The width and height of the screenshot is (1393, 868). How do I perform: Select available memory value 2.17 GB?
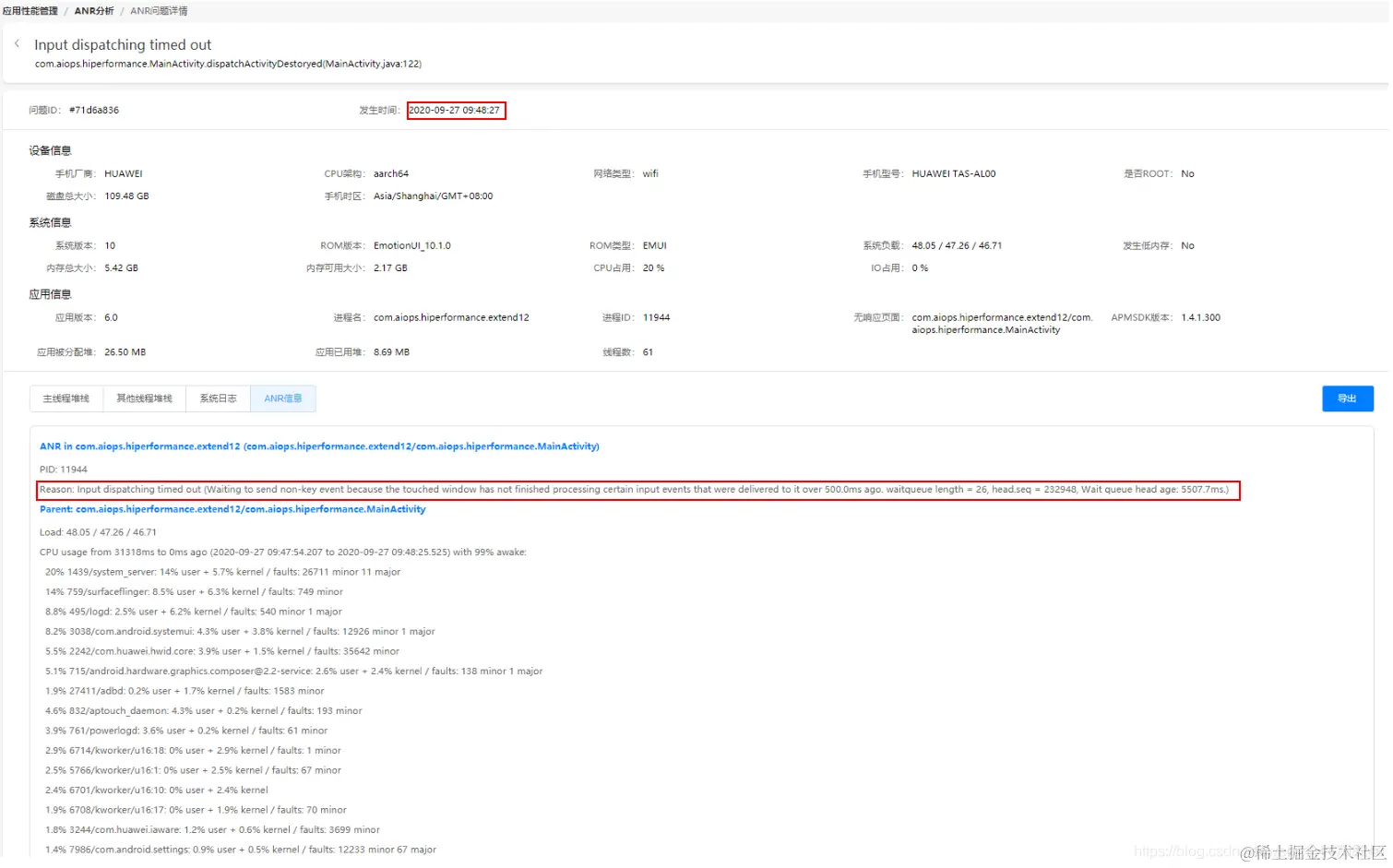tap(390, 268)
